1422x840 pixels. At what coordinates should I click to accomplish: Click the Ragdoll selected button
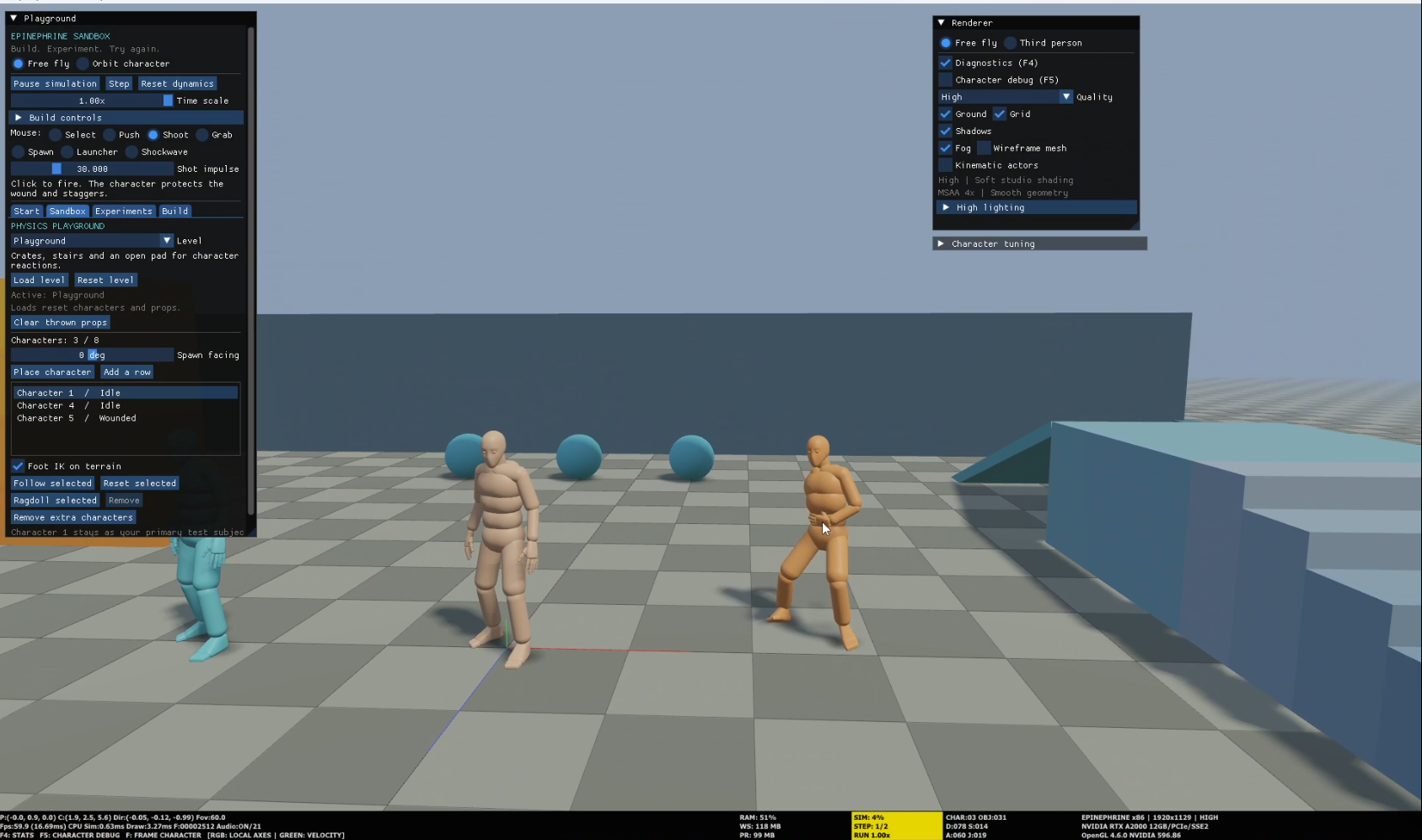click(56, 500)
